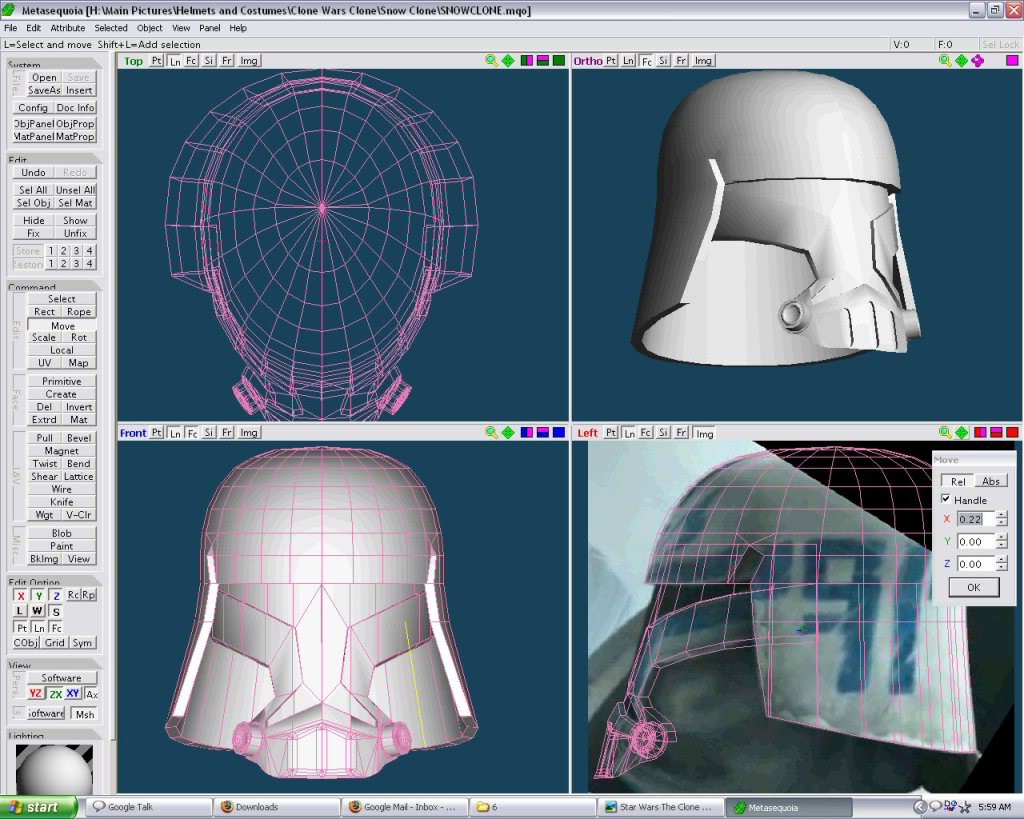Click vertical split layout icon in Top viewport

tap(527, 61)
